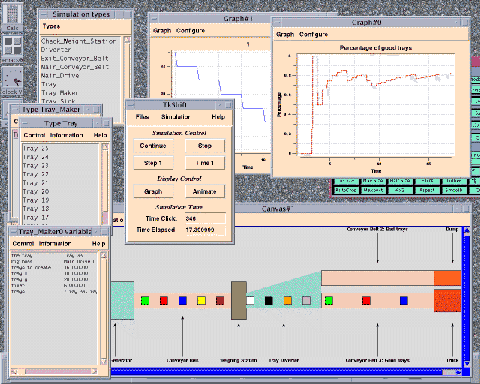The image size is (480, 384).
Task: Select Tray 18 in Type Tray list
Action: [36, 209]
